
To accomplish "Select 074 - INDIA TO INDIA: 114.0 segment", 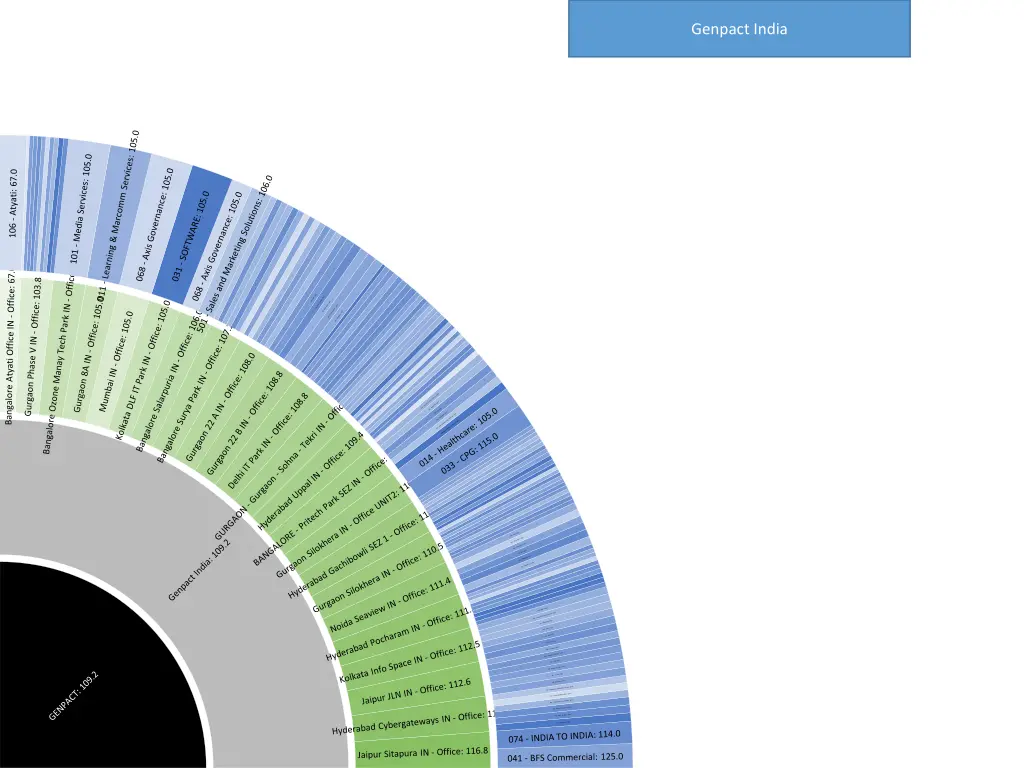I will point(564,736).
